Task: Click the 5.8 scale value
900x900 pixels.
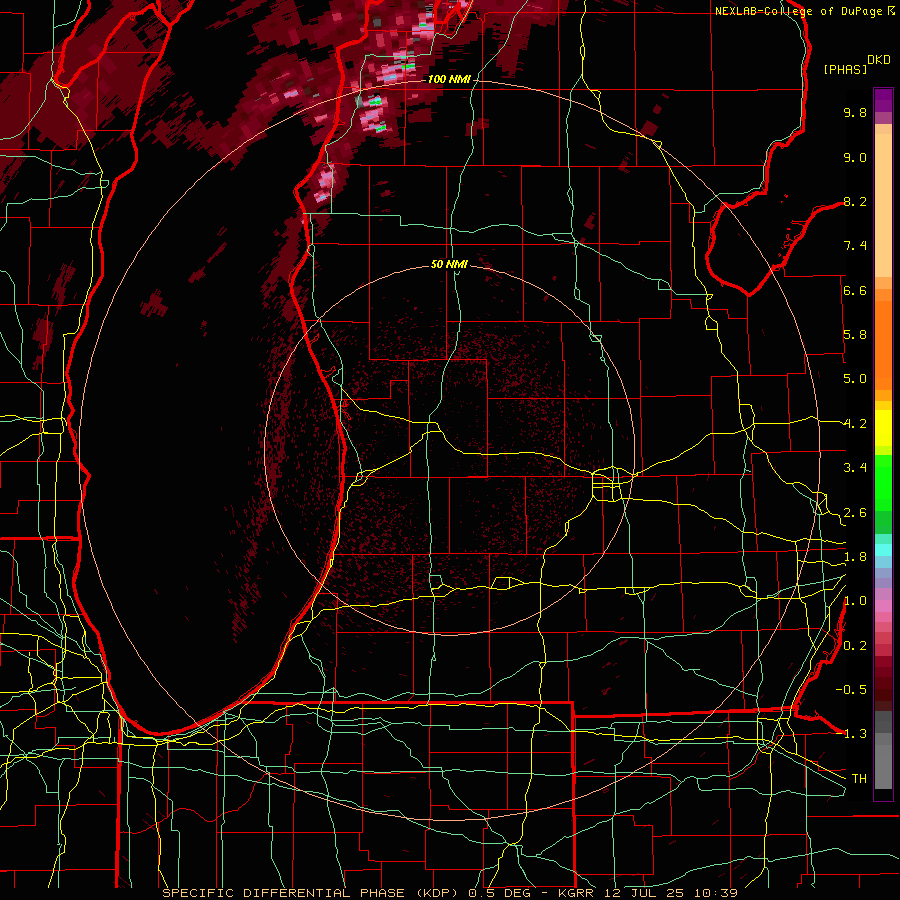Action: point(855,335)
